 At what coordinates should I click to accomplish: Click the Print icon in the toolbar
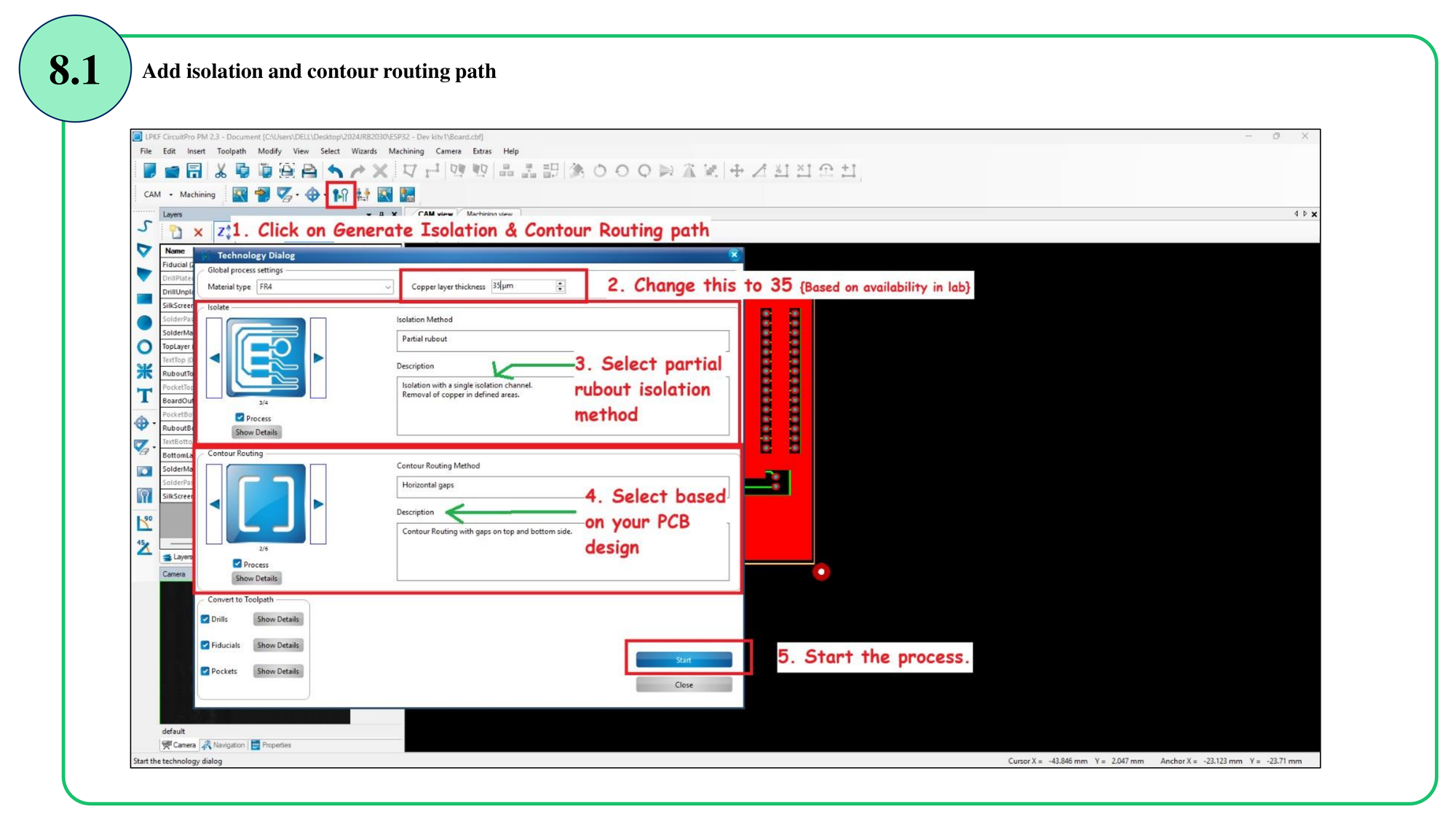pos(309,171)
